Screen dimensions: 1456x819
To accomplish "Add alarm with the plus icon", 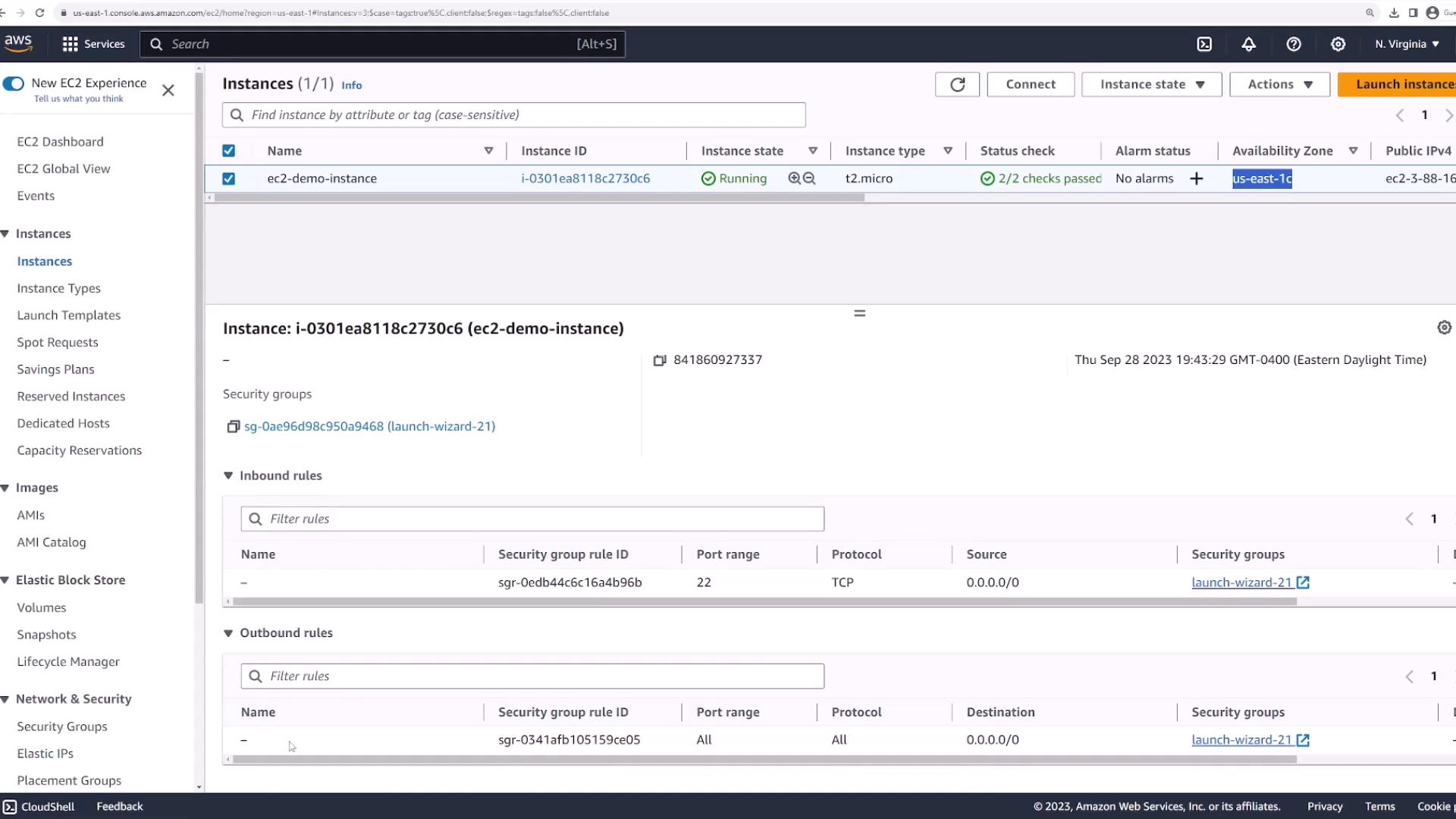I will 1197,178.
